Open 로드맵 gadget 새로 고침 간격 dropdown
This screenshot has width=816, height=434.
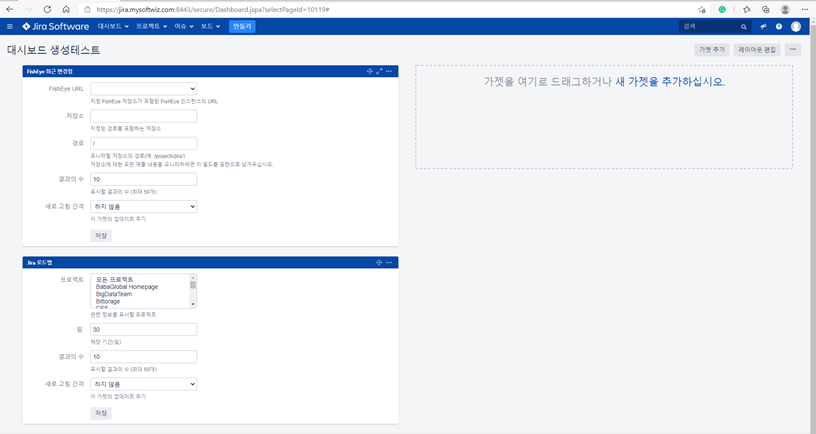[144, 384]
